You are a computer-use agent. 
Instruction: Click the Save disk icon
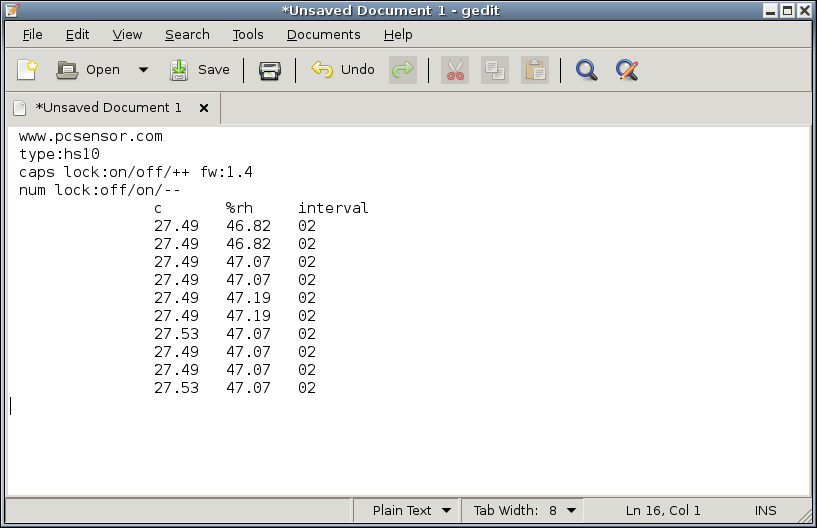pos(179,70)
